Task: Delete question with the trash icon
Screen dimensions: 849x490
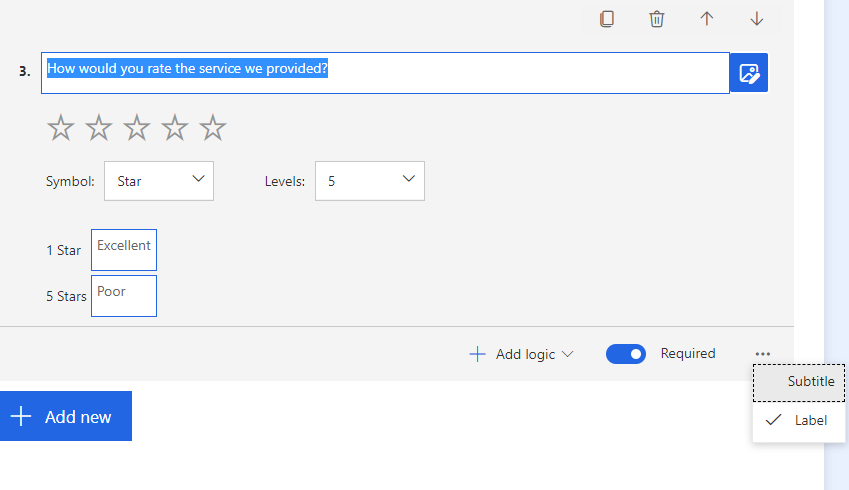Action: coord(656,19)
